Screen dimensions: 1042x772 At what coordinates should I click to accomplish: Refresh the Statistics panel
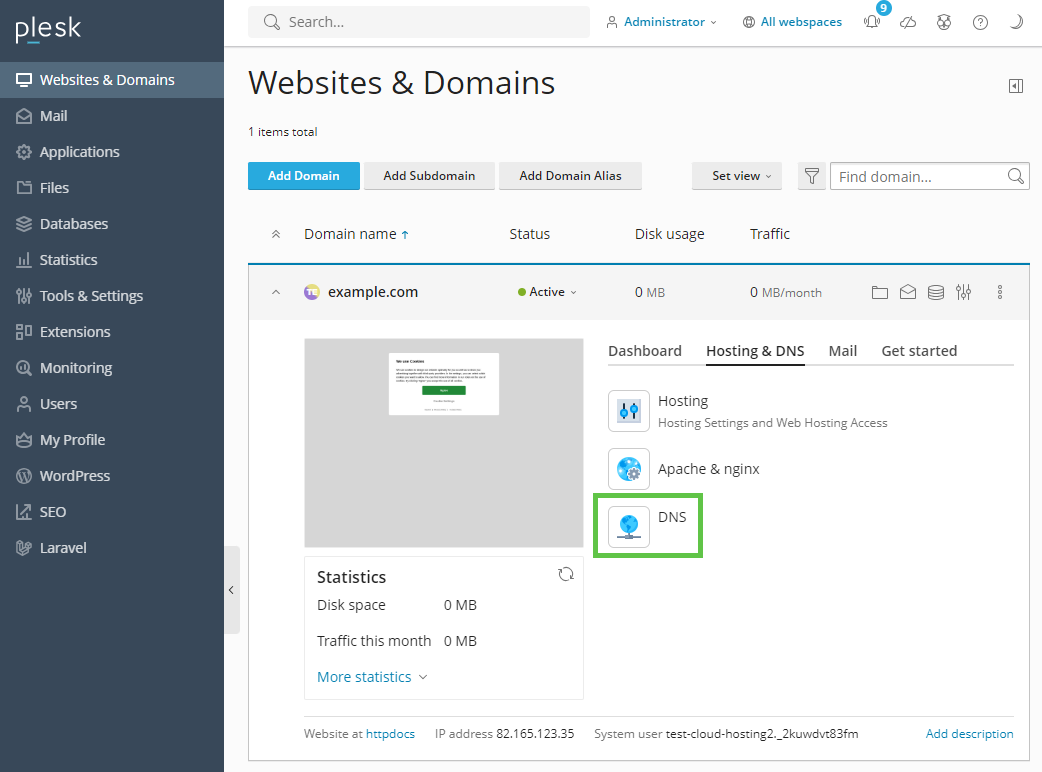(565, 574)
